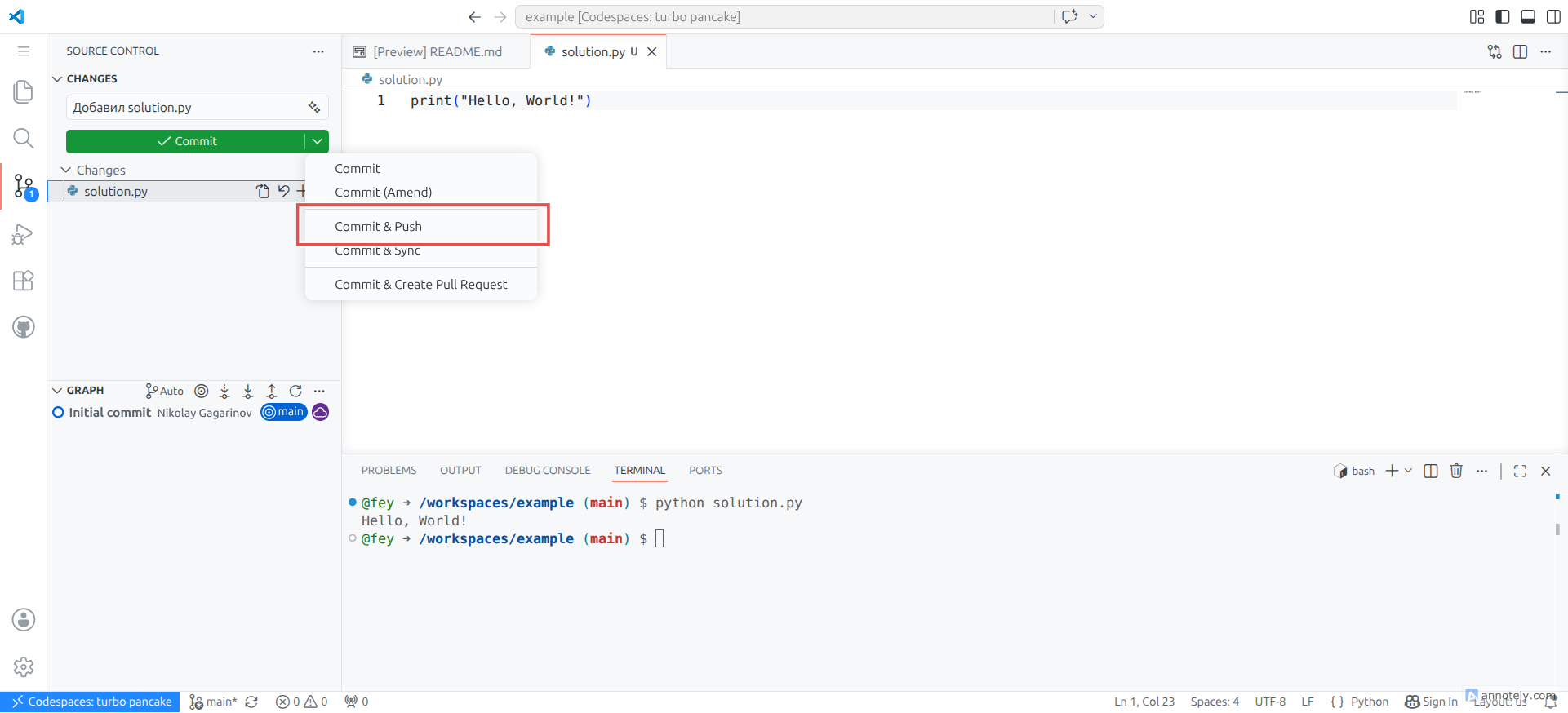Open the Source Control view icon
Image resolution: width=1568 pixels, height=713 pixels.
point(24,187)
